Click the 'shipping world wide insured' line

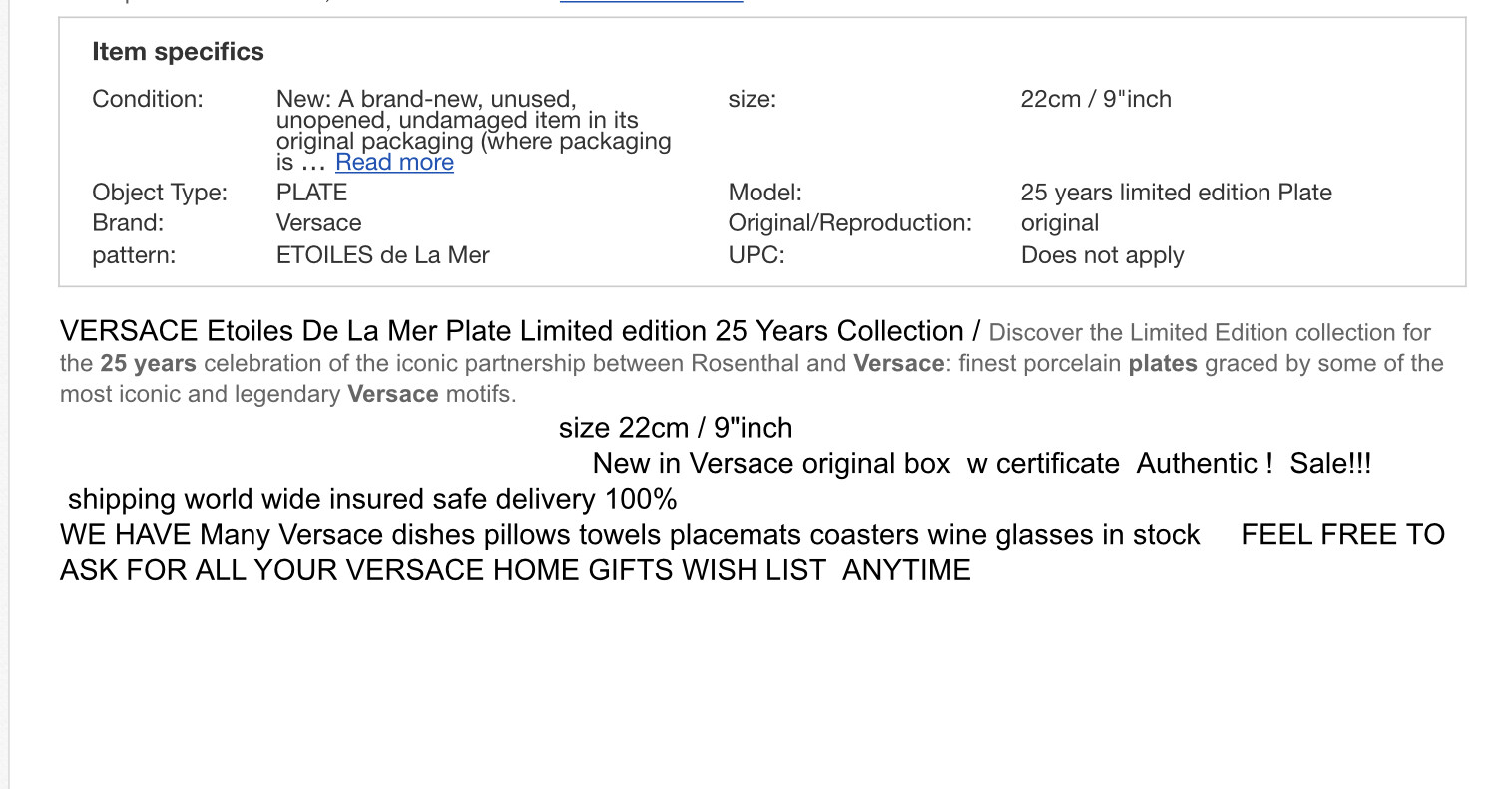(x=372, y=499)
